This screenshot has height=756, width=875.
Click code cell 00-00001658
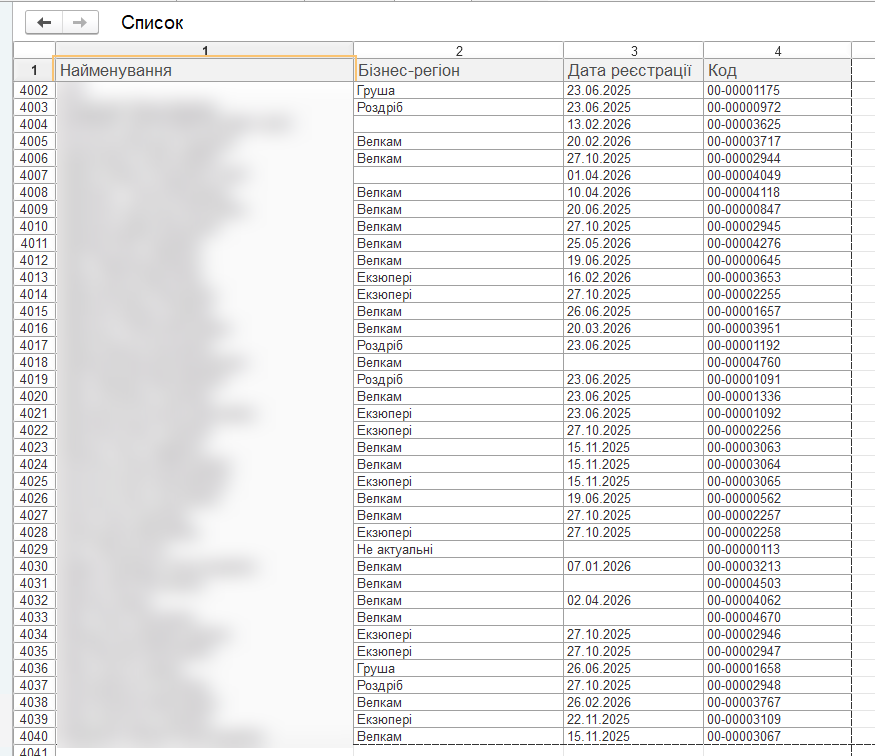[x=777, y=668]
